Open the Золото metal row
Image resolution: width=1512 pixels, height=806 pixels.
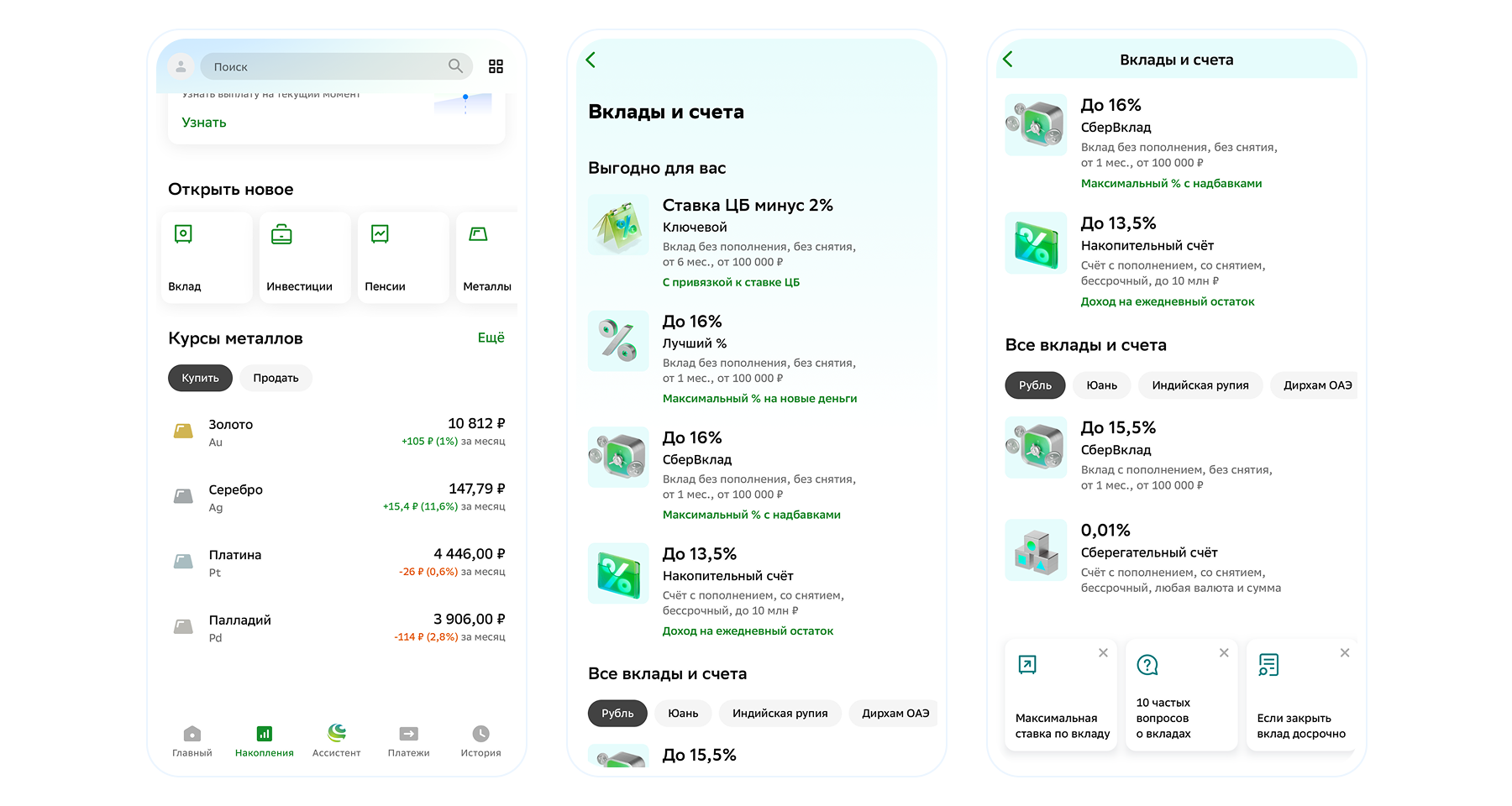[336, 432]
